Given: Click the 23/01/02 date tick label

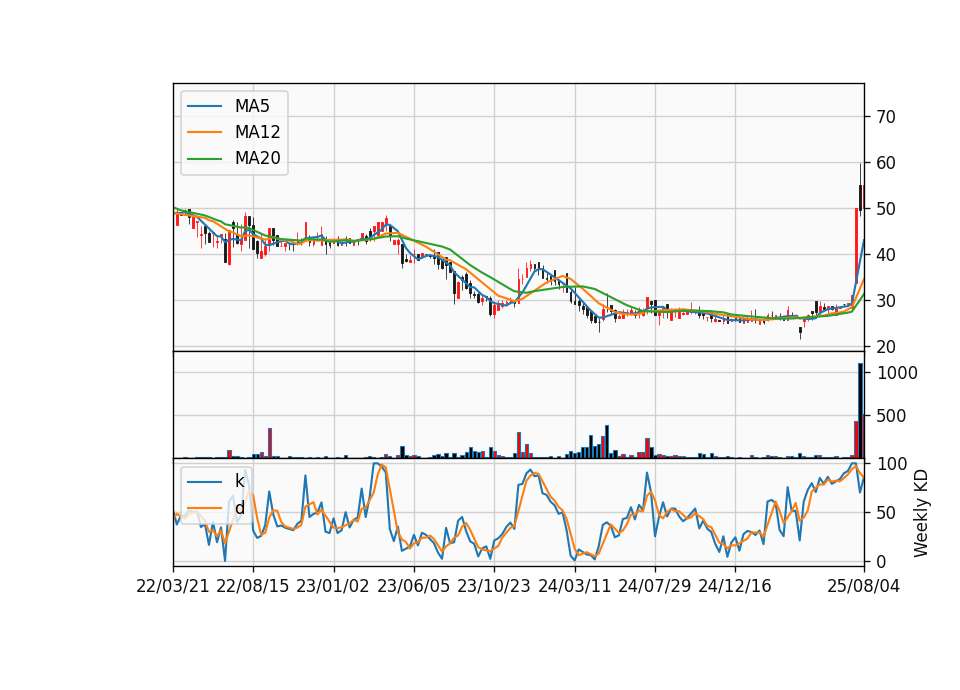Looking at the screenshot, I should point(333,586).
